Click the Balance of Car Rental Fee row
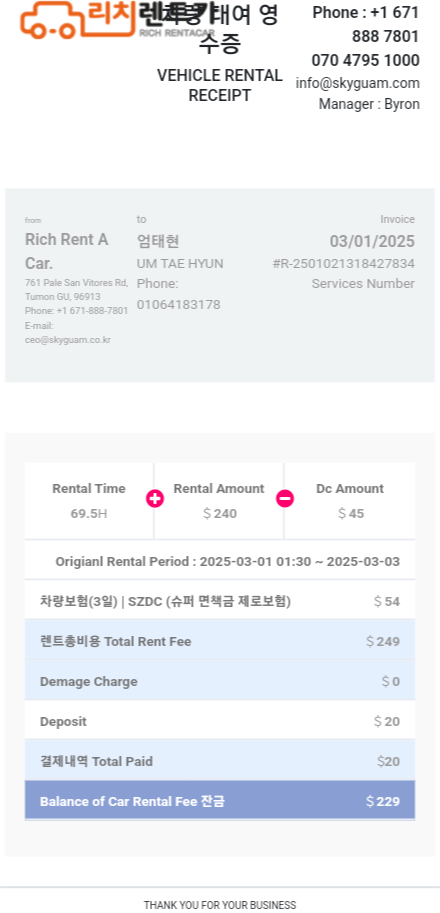The image size is (440, 913). point(220,801)
